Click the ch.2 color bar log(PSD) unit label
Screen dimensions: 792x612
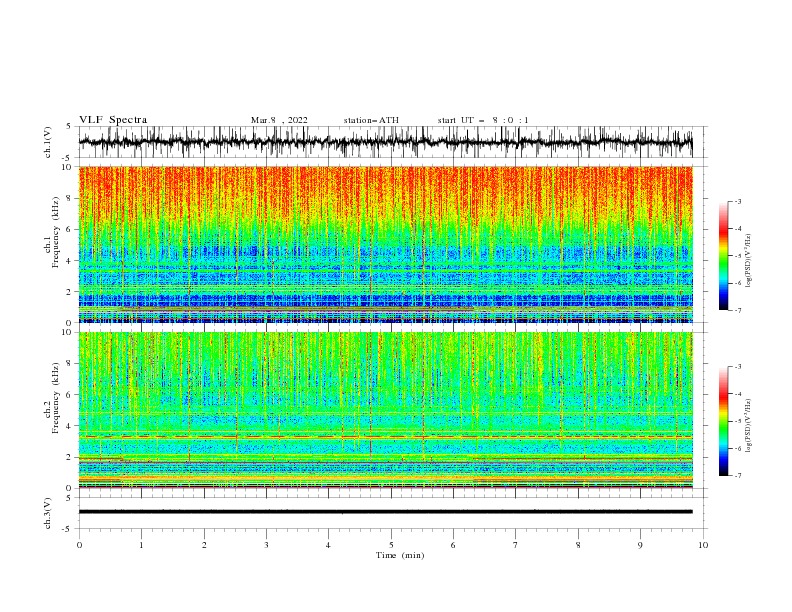tap(748, 426)
